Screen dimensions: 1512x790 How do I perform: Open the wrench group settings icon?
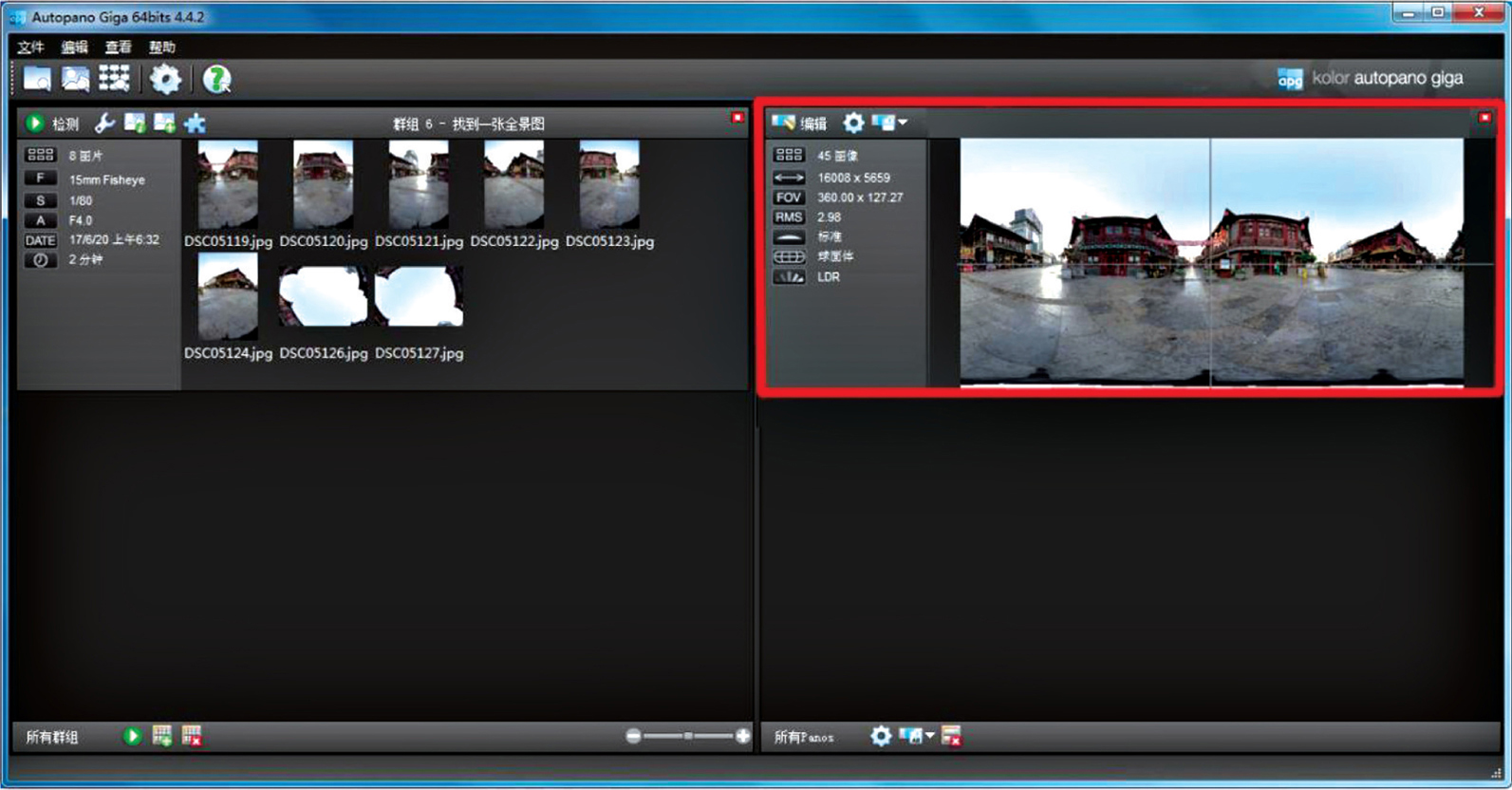pos(104,122)
